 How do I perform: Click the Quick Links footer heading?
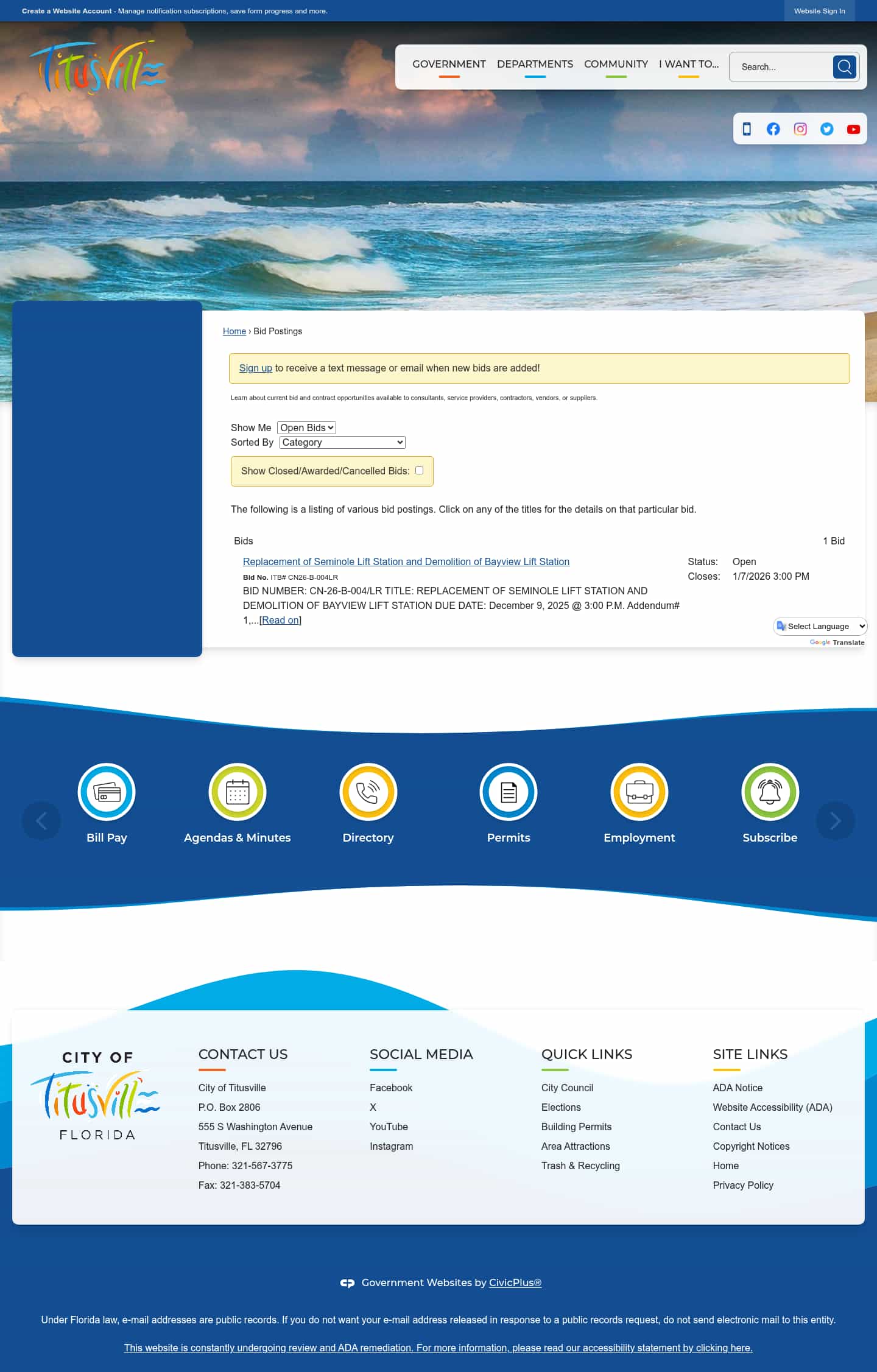[x=586, y=1054]
